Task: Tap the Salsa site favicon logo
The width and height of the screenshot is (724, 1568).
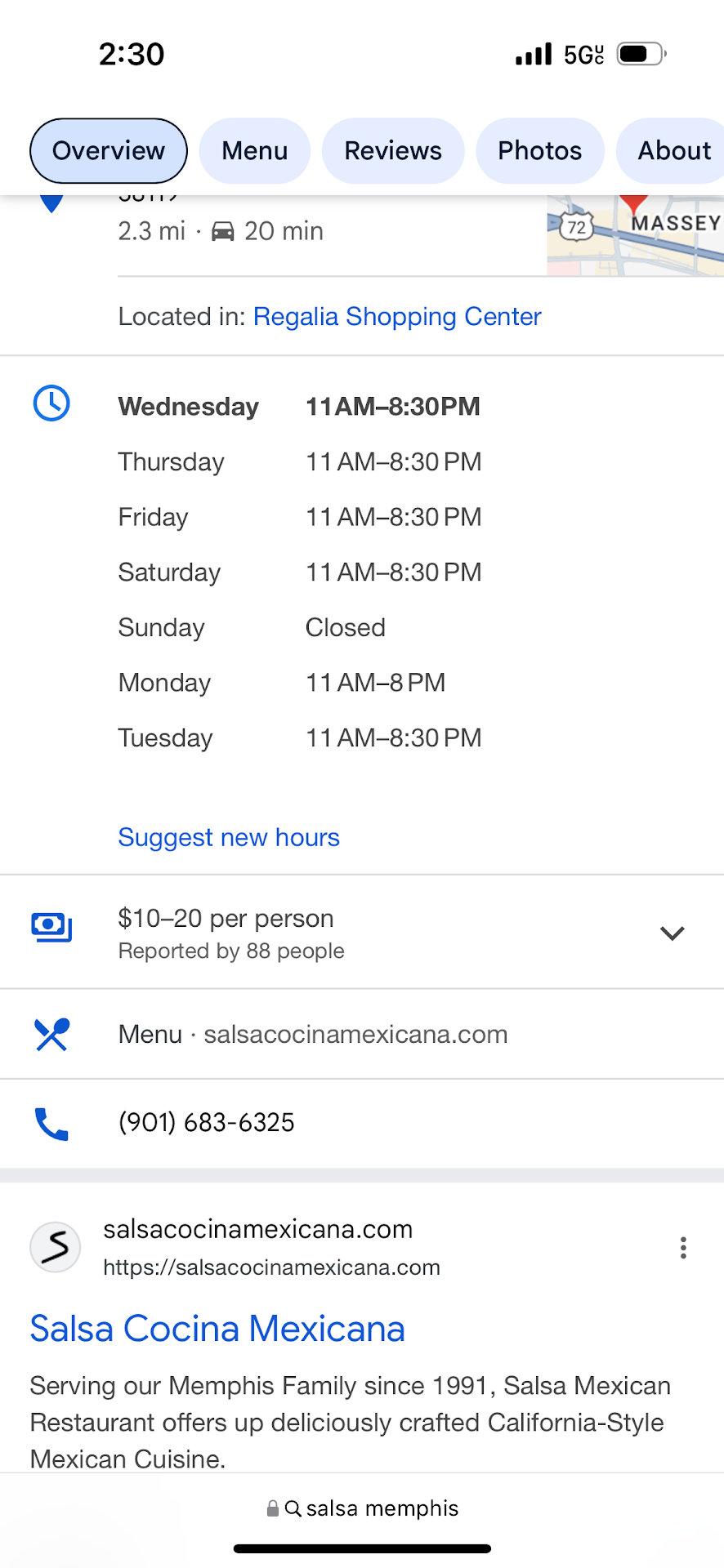Action: (x=55, y=1247)
